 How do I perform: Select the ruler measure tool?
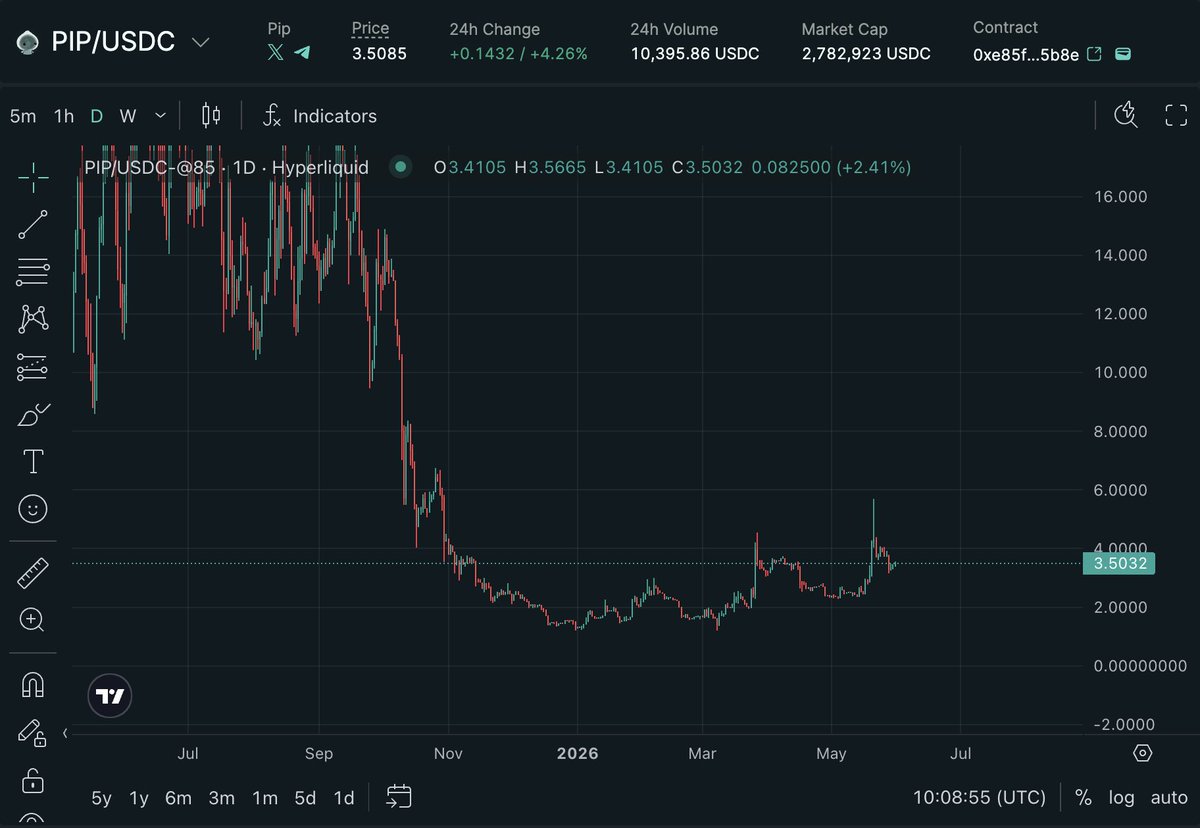coord(33,573)
